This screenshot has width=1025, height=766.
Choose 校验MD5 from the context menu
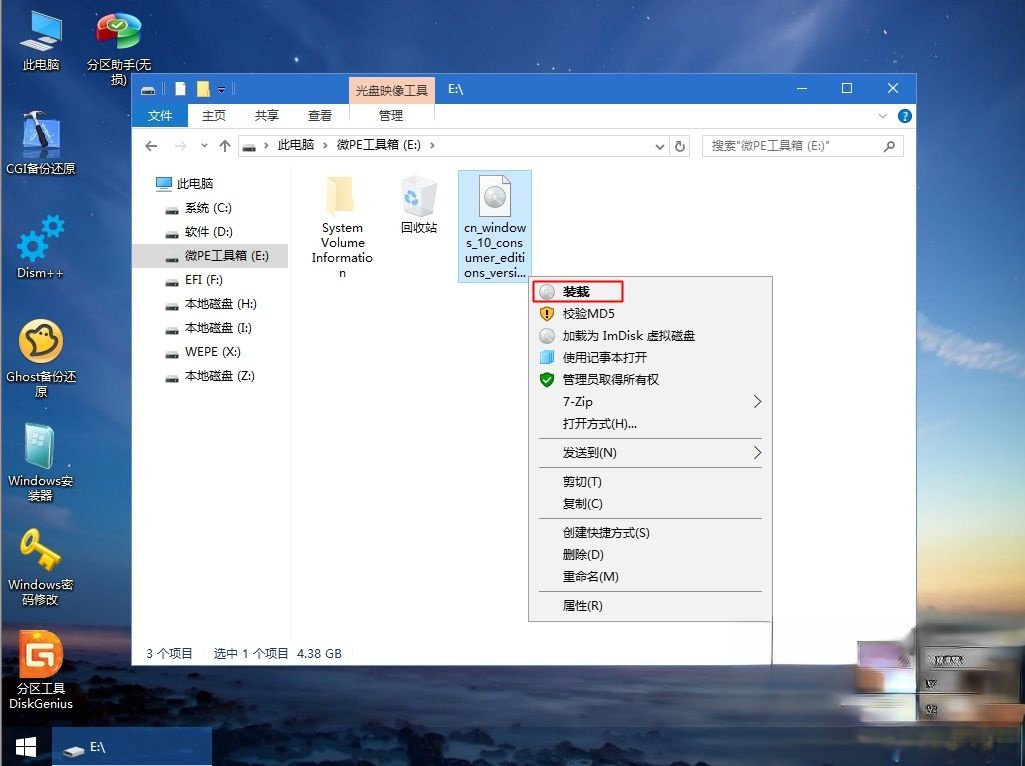[x=588, y=313]
